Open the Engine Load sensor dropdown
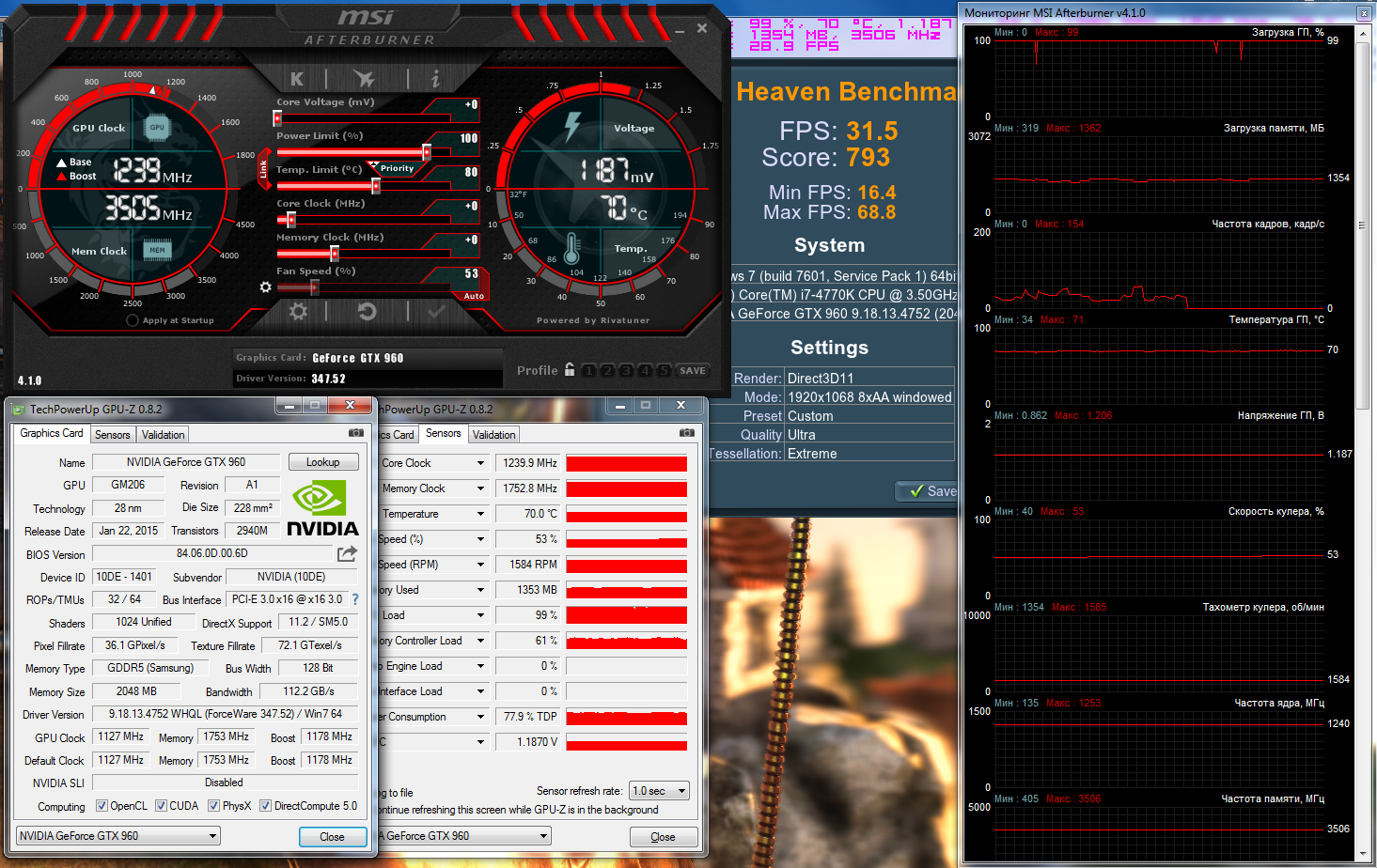This screenshot has width=1377, height=868. [480, 666]
